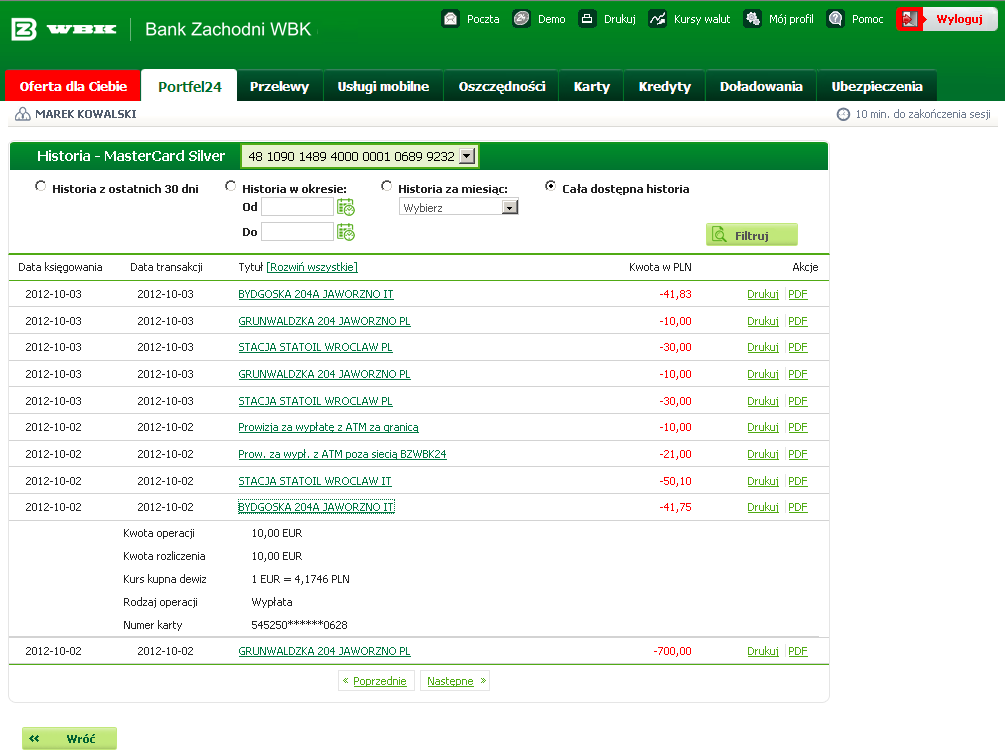The height and width of the screenshot is (756, 1005).
Task: Open calendar picker for the Od date
Action: 345,207
